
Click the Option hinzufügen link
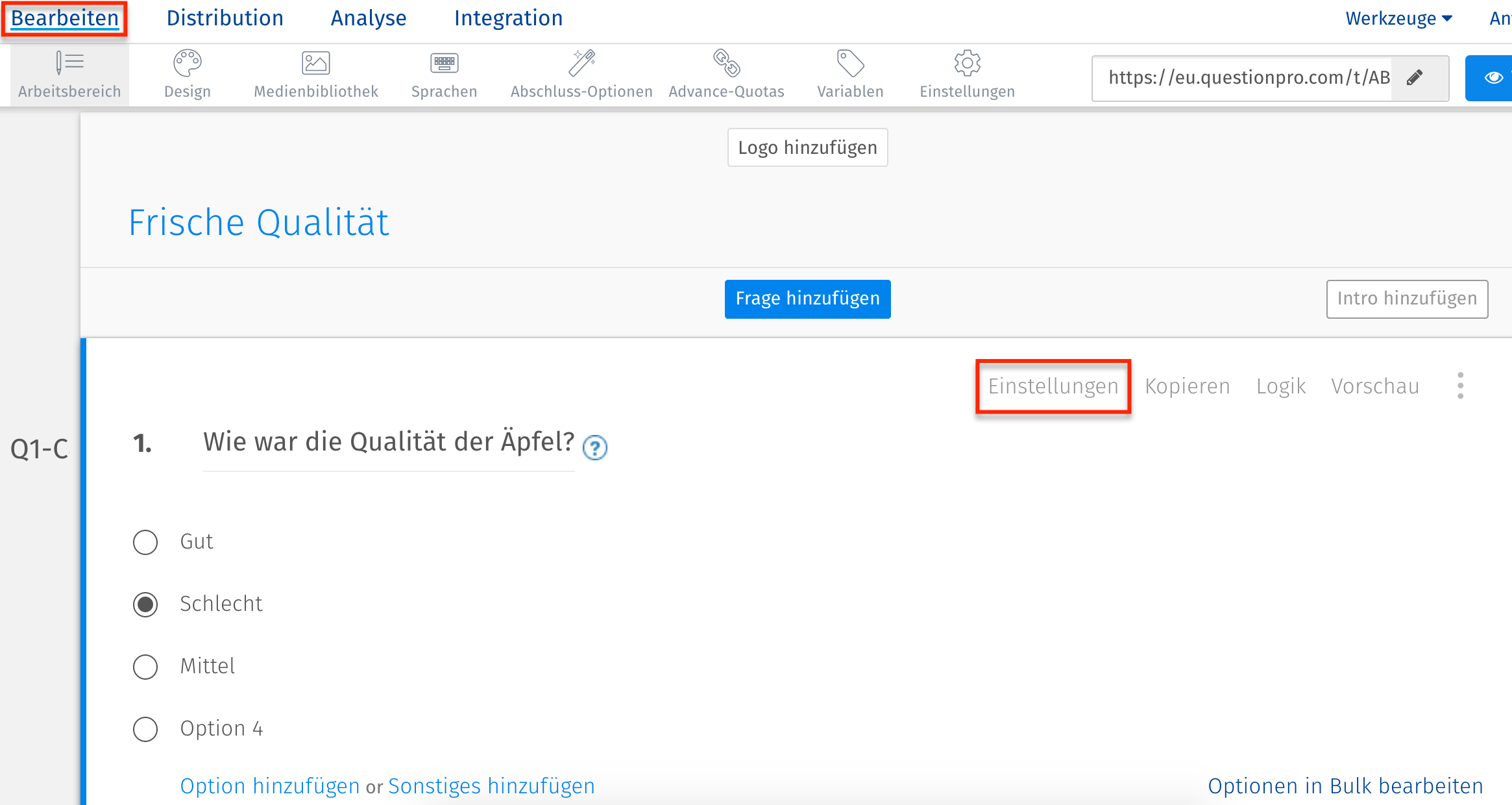pos(270,786)
